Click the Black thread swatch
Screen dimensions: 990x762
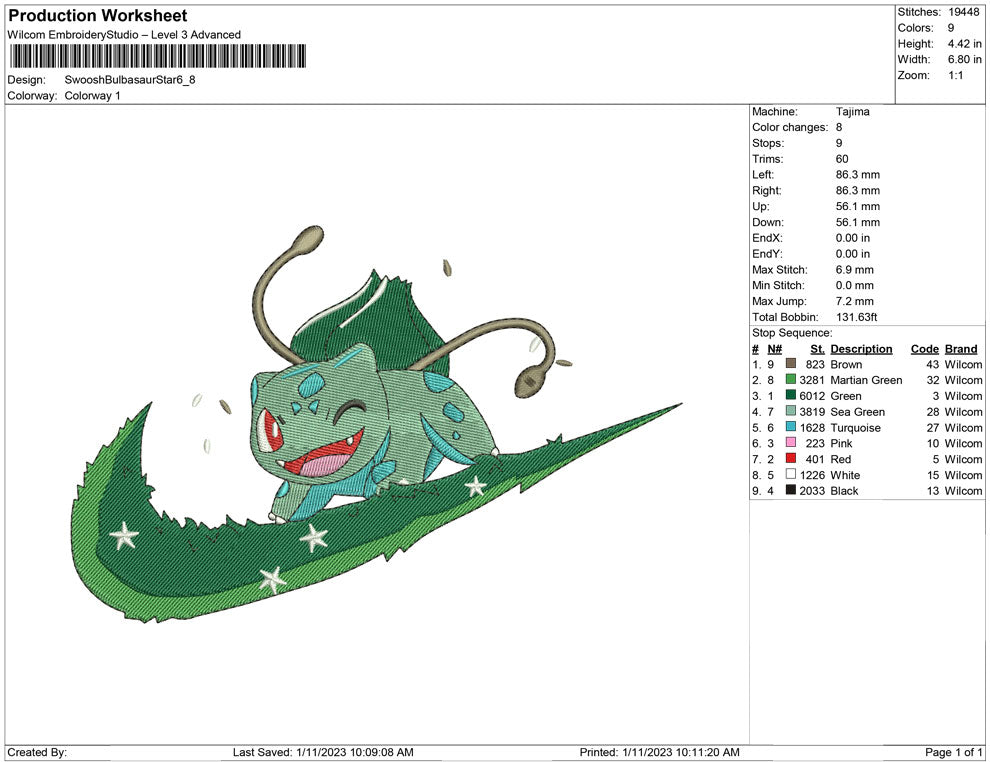pos(790,490)
